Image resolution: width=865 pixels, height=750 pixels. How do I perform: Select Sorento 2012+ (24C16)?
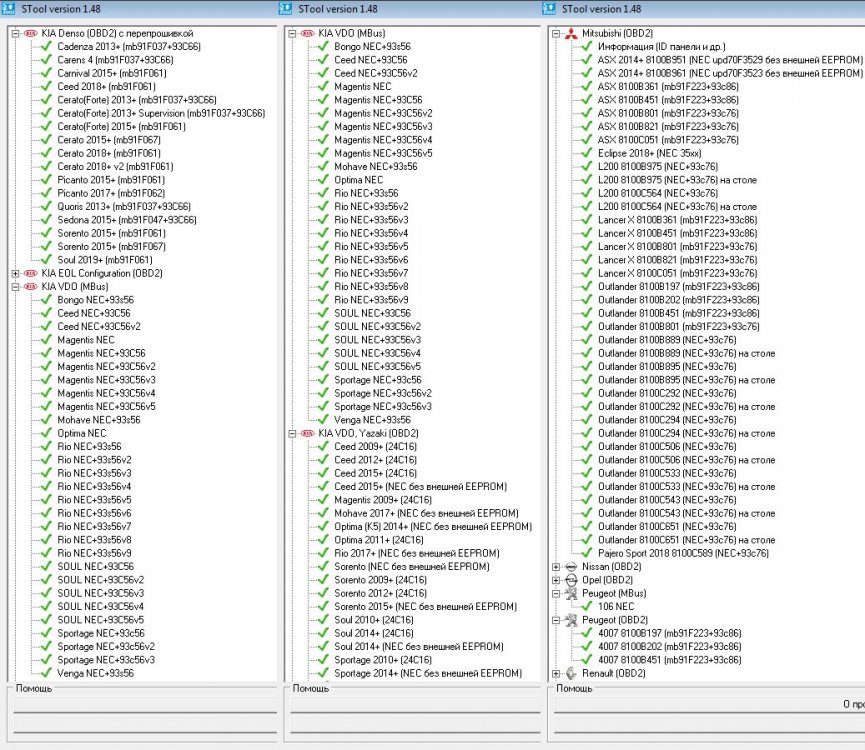[x=381, y=593]
